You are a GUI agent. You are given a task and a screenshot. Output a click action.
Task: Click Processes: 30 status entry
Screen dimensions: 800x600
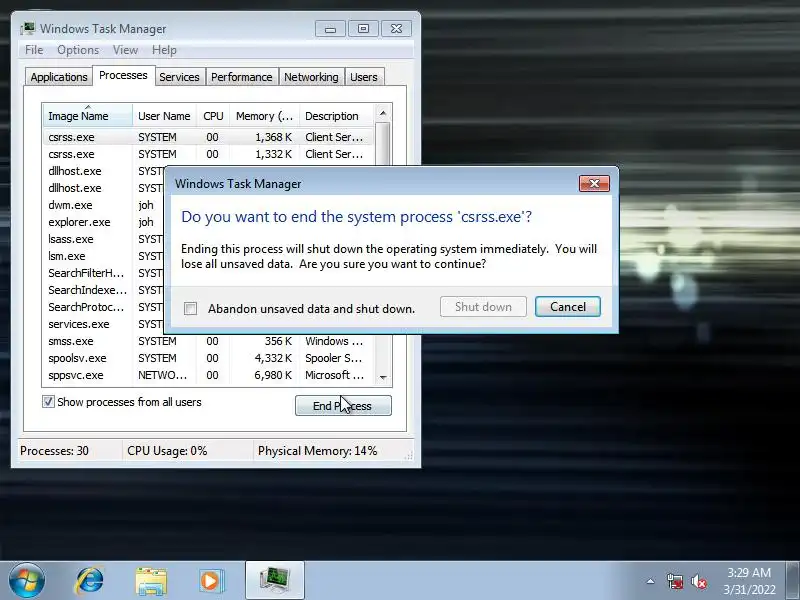54,451
